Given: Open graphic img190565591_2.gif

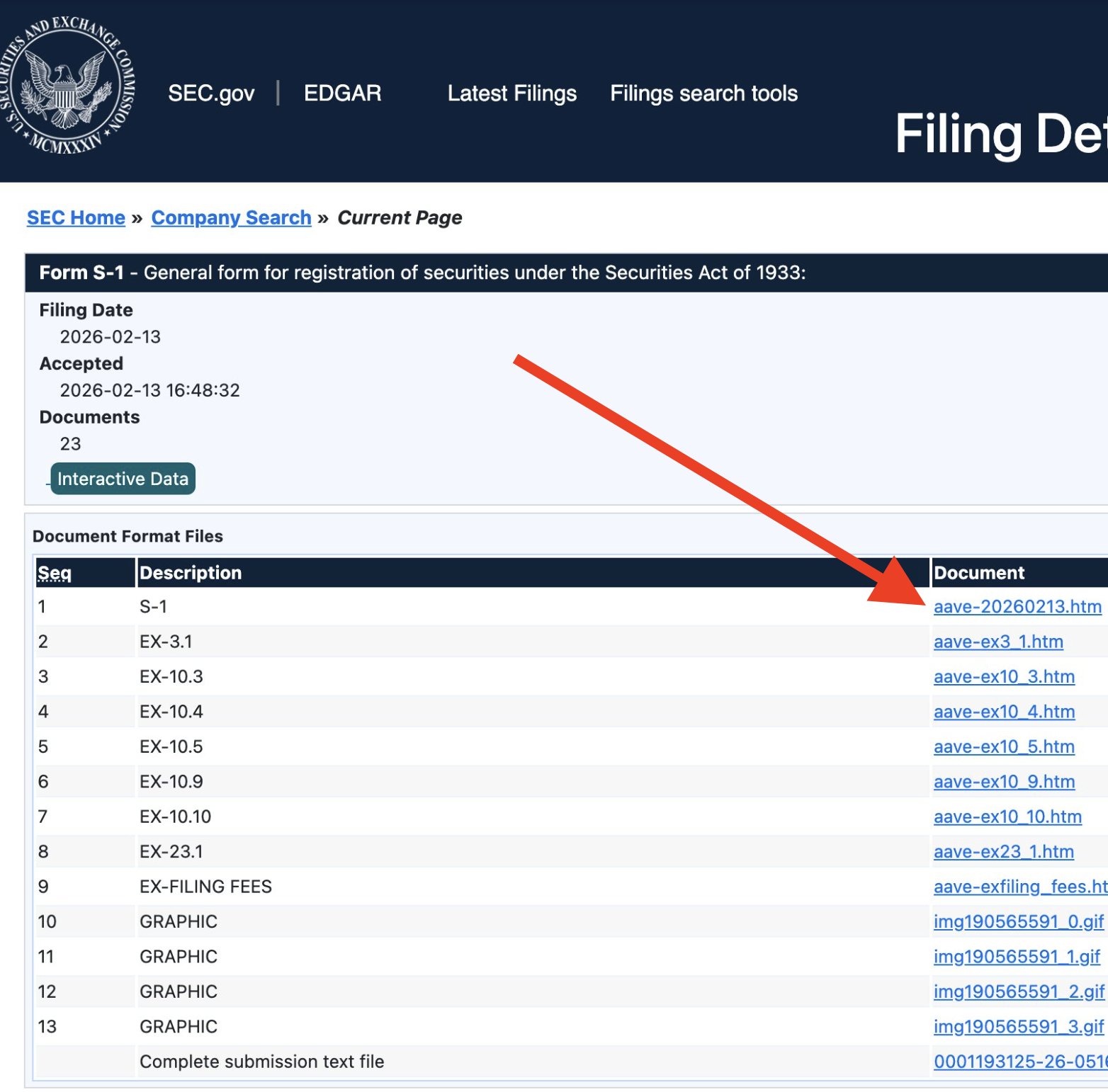Looking at the screenshot, I should pos(1019,992).
